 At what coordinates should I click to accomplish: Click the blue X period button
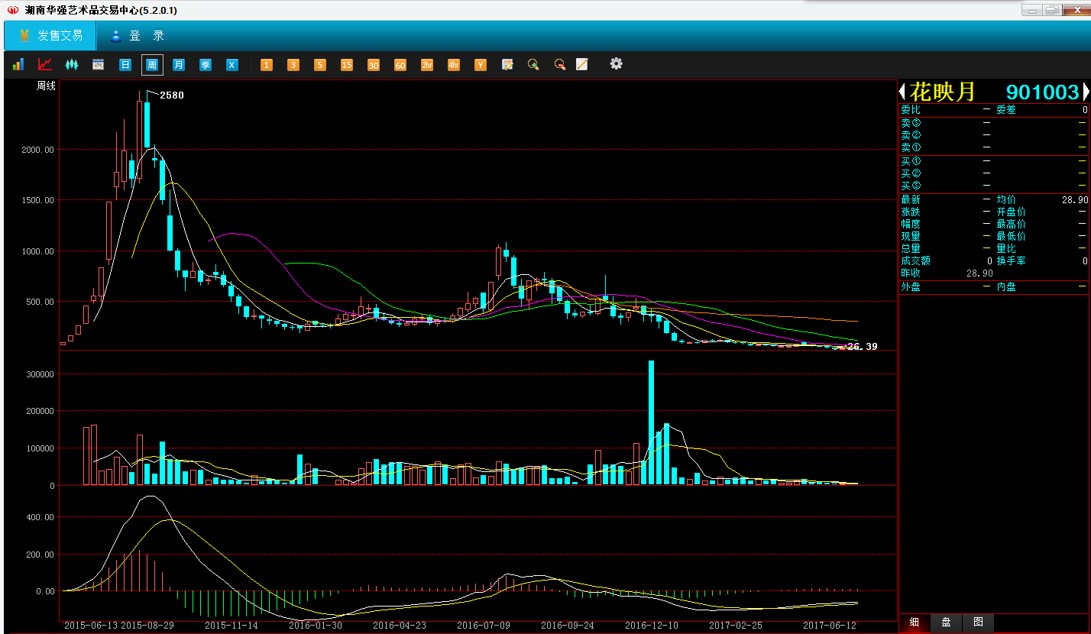[x=232, y=65]
